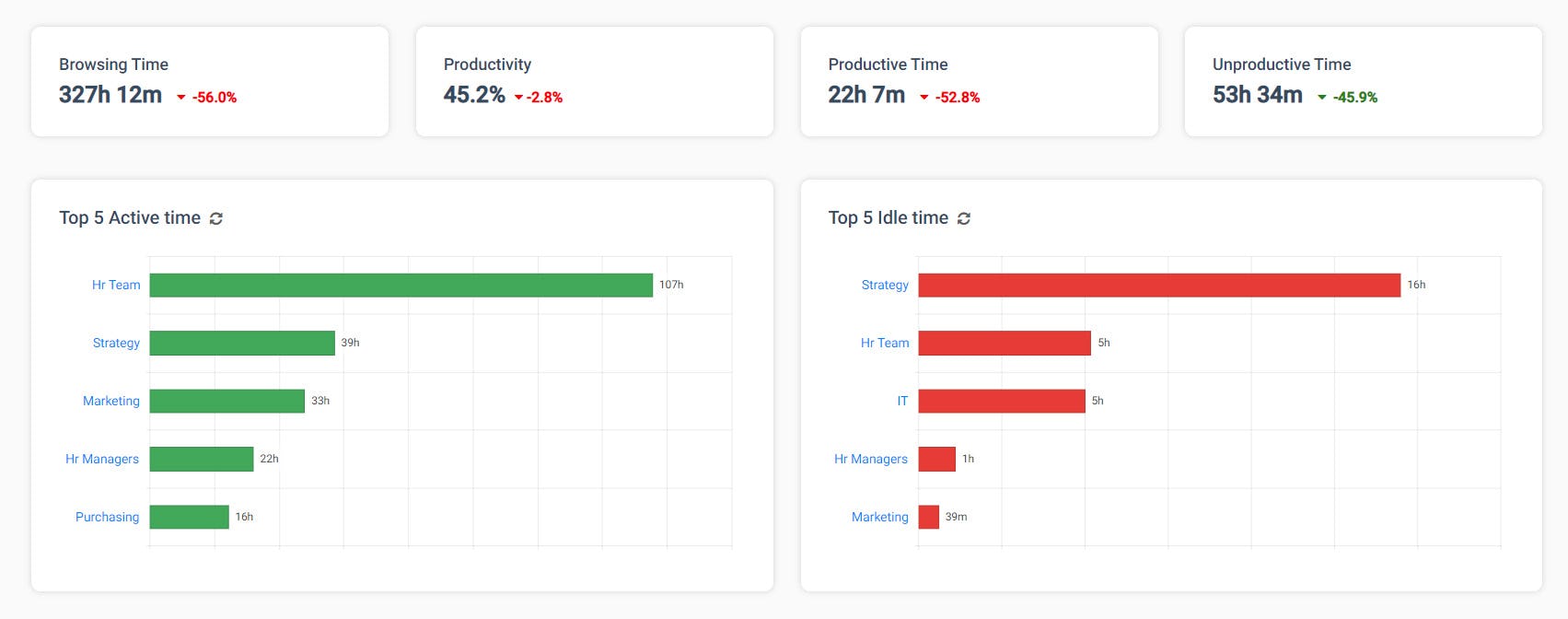Click the green 33h Marketing bar
Image resolution: width=1568 pixels, height=619 pixels.
226,401
